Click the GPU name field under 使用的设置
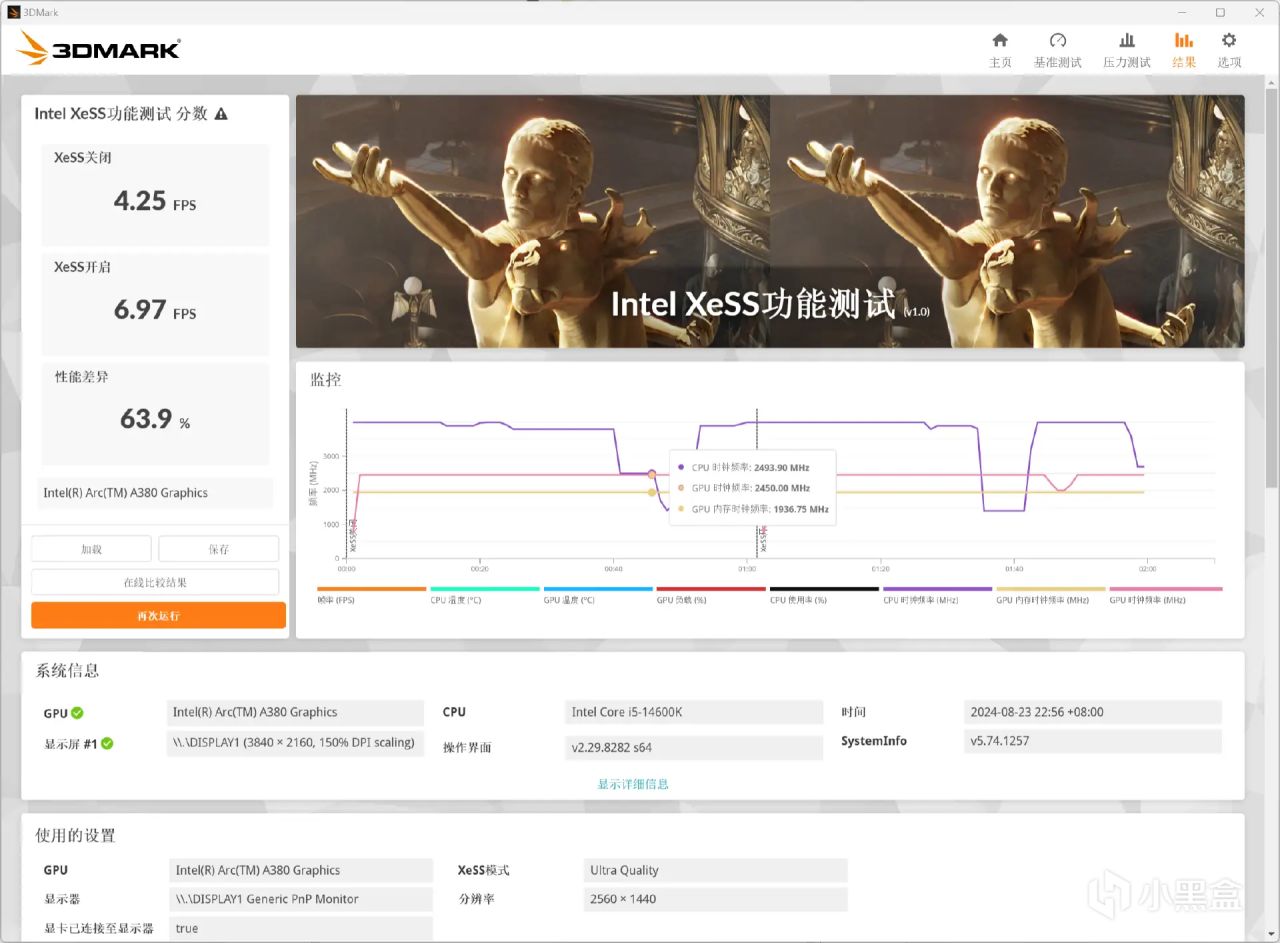 click(301, 871)
